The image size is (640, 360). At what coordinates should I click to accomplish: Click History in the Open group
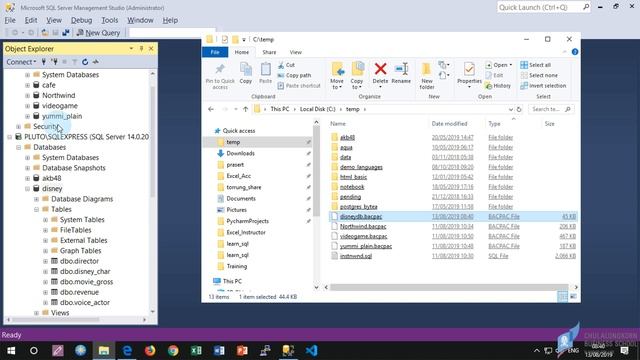click(498, 86)
